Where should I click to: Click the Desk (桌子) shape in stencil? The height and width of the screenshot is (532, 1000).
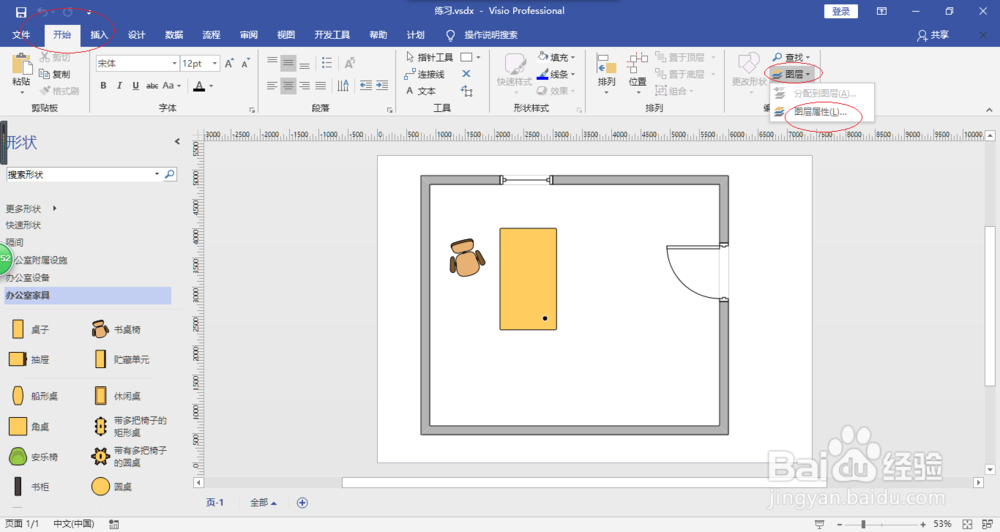[30, 329]
